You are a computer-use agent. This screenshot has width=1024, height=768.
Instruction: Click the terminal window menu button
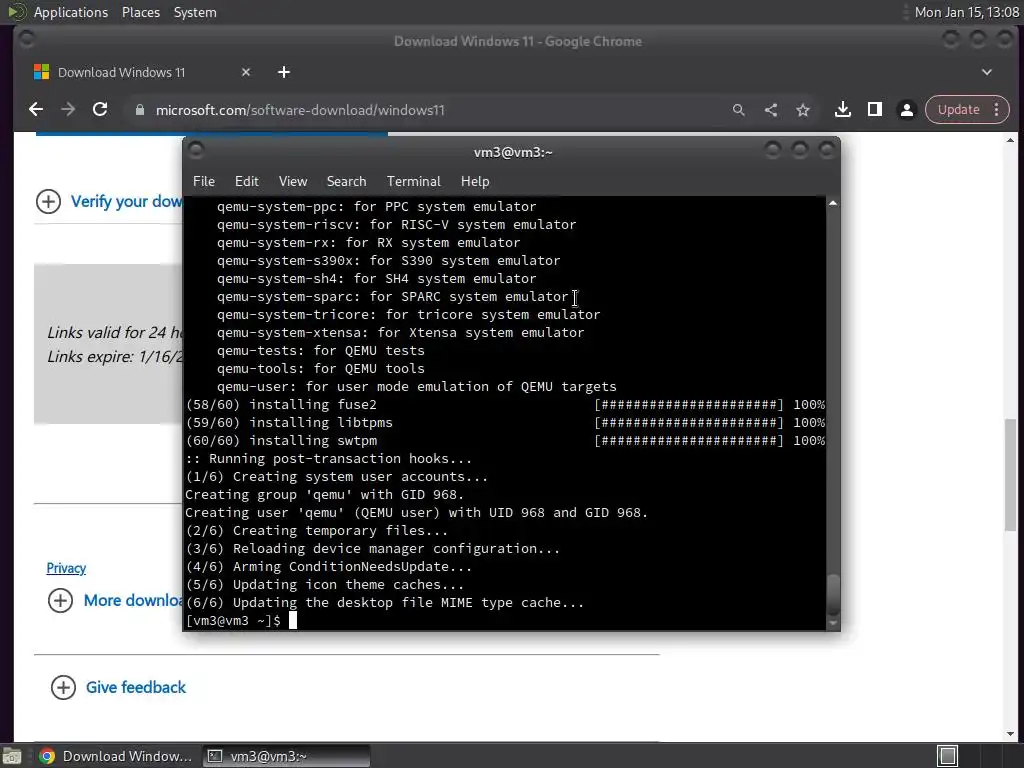(196, 151)
